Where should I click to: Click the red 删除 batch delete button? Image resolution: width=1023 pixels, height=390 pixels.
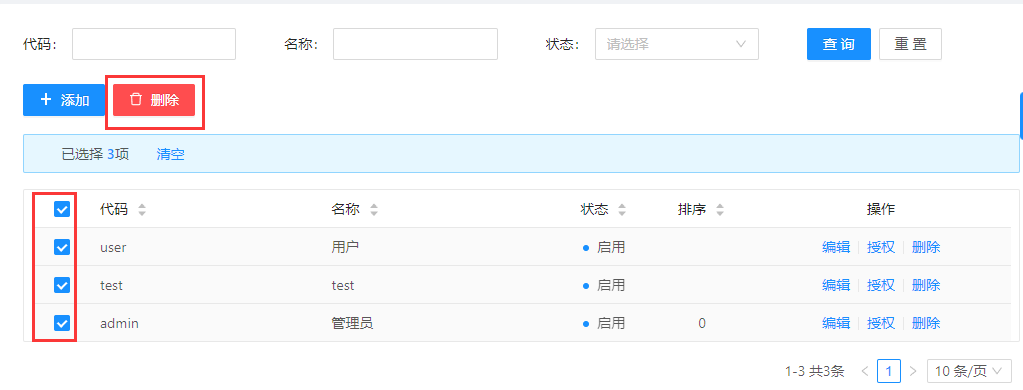tap(154, 100)
